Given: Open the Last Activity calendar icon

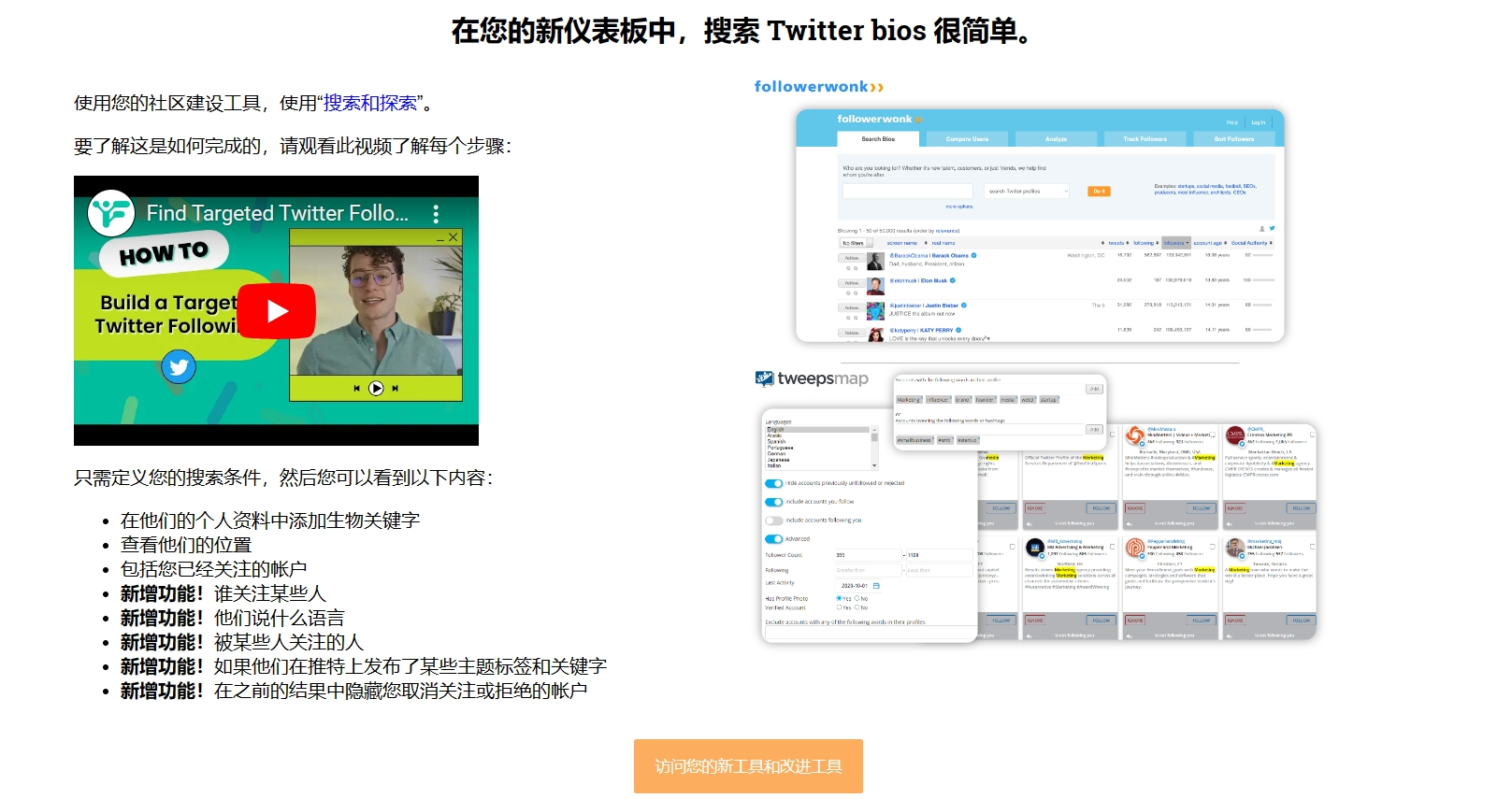Looking at the screenshot, I should [876, 586].
